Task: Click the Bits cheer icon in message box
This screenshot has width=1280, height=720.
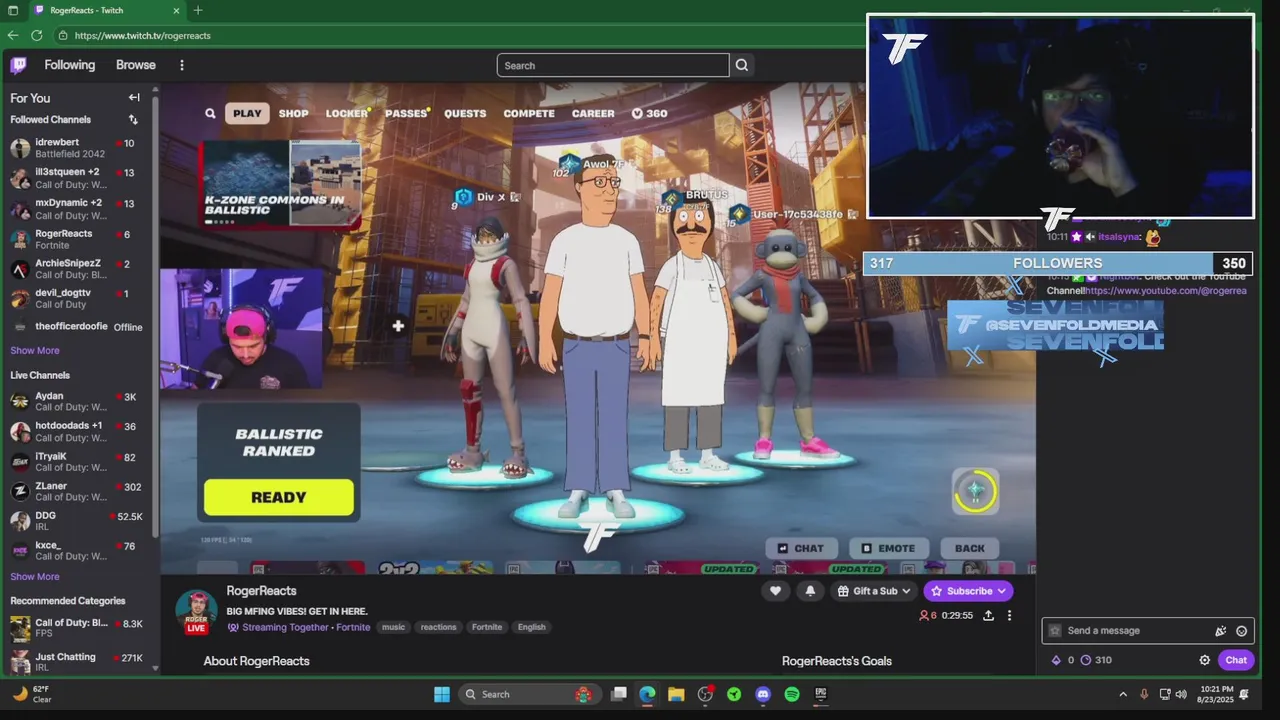Action: [1221, 631]
